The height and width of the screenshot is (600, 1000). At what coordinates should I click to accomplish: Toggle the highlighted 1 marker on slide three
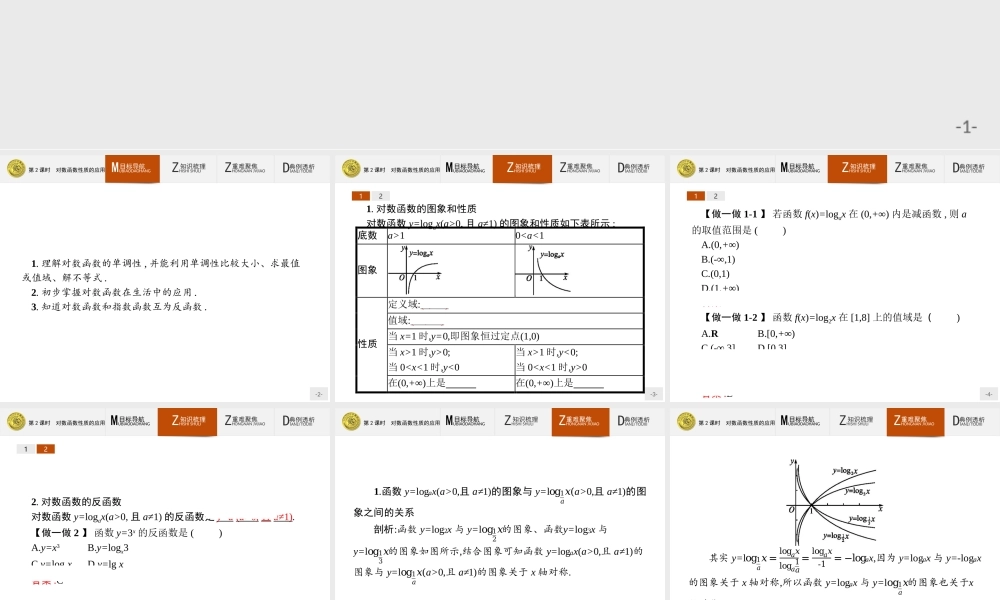click(x=695, y=196)
